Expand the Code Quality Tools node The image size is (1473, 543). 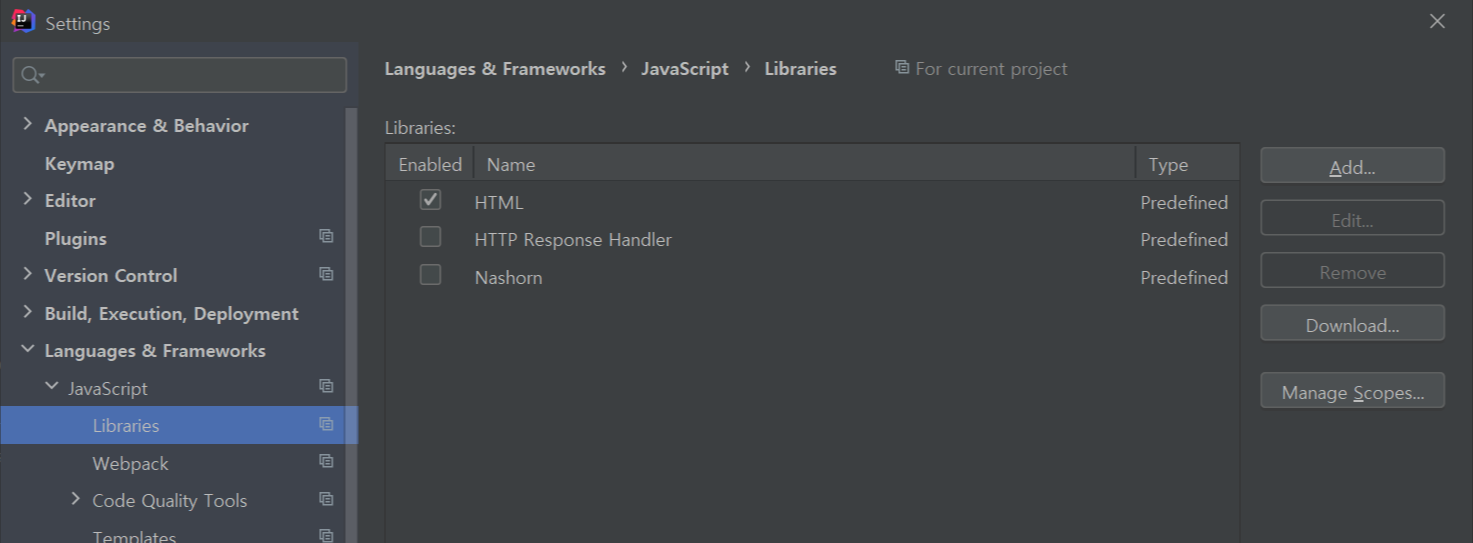coord(75,498)
